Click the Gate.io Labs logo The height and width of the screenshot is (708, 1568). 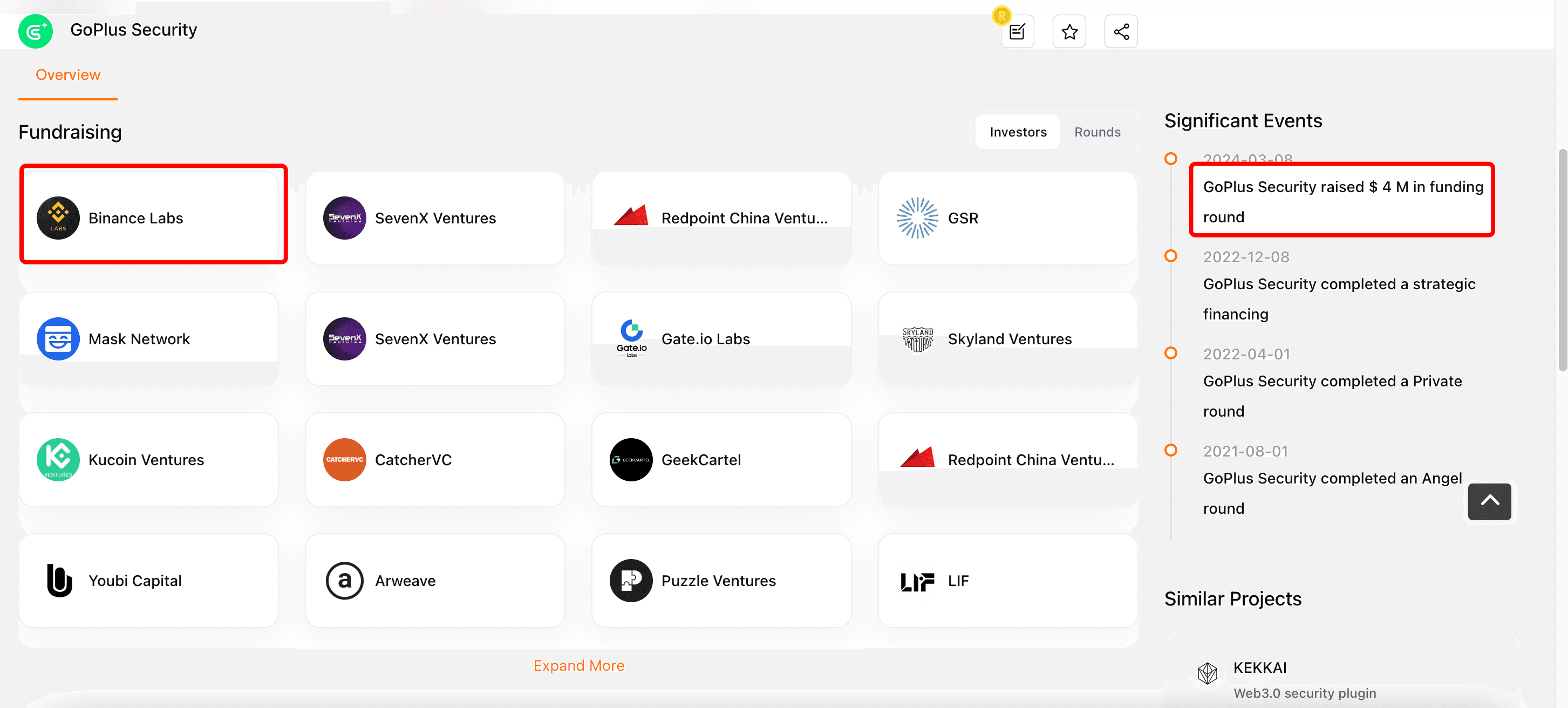631,338
